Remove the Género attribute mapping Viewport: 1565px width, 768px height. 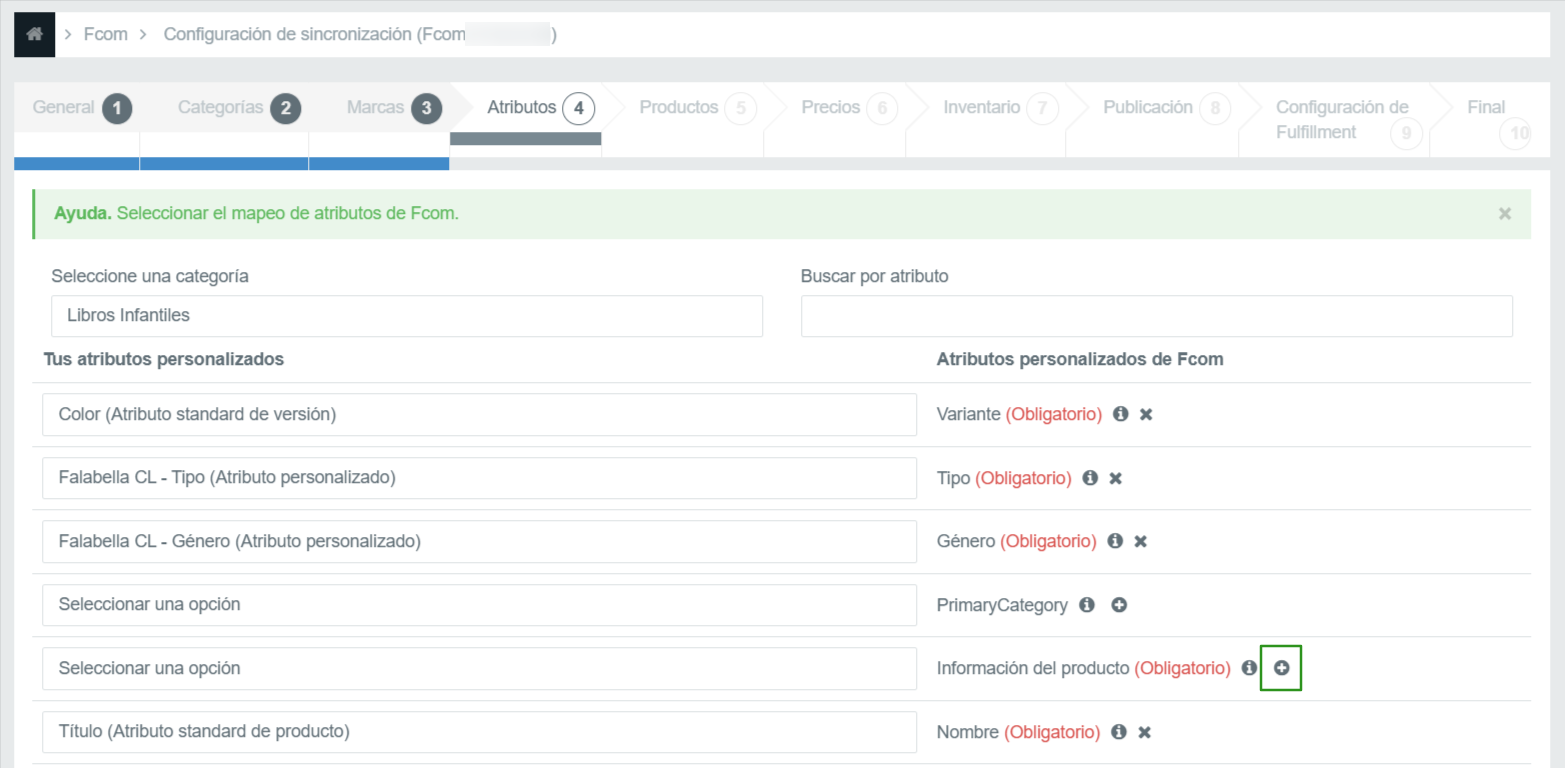[x=1140, y=541]
